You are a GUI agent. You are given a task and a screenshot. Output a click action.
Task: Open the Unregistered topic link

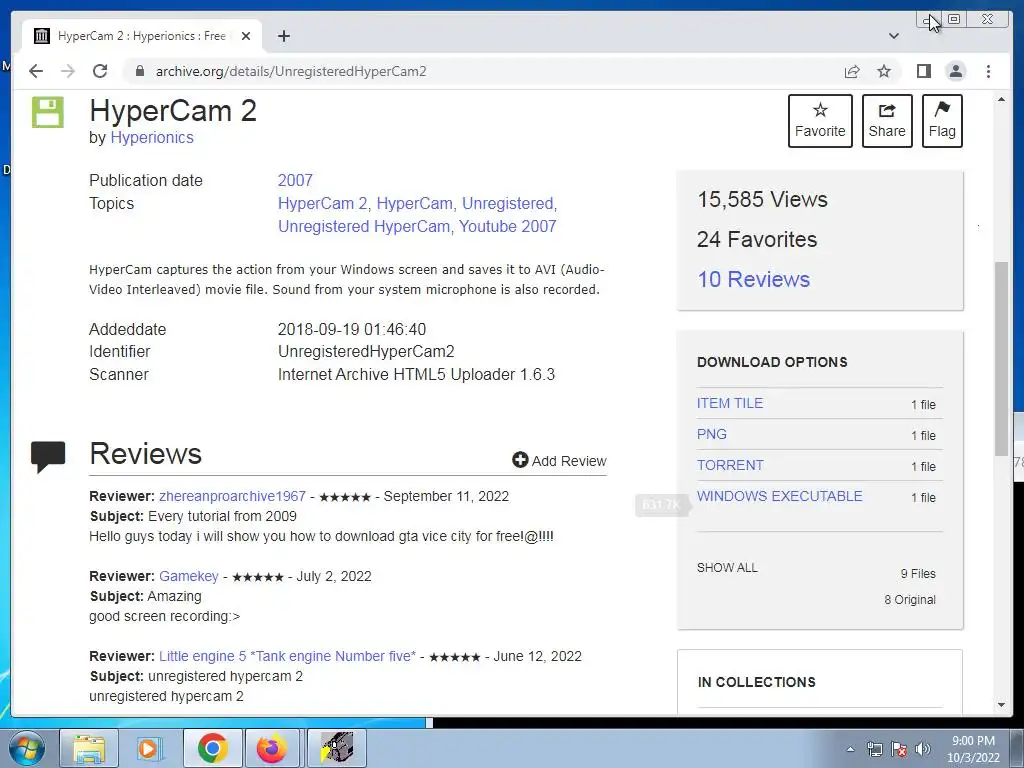[509, 204]
